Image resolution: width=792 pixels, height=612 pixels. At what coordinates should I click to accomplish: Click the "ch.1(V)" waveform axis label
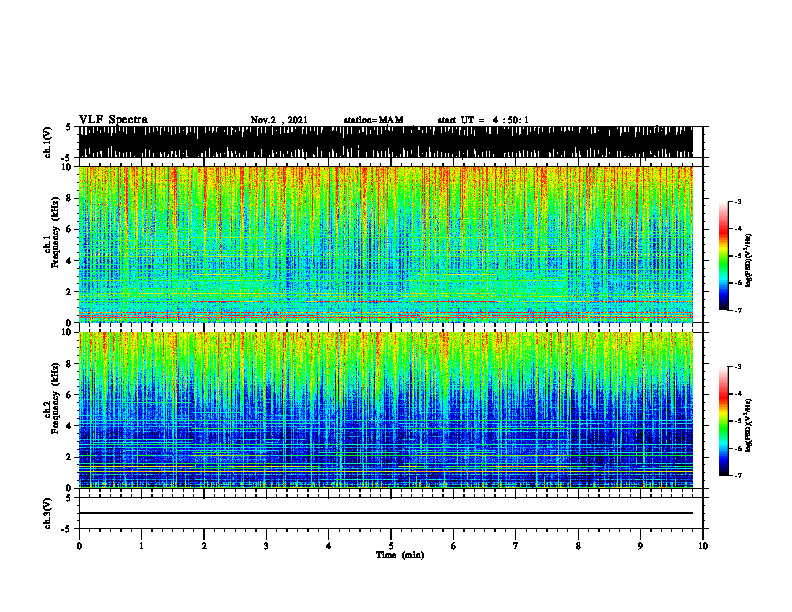[48, 142]
